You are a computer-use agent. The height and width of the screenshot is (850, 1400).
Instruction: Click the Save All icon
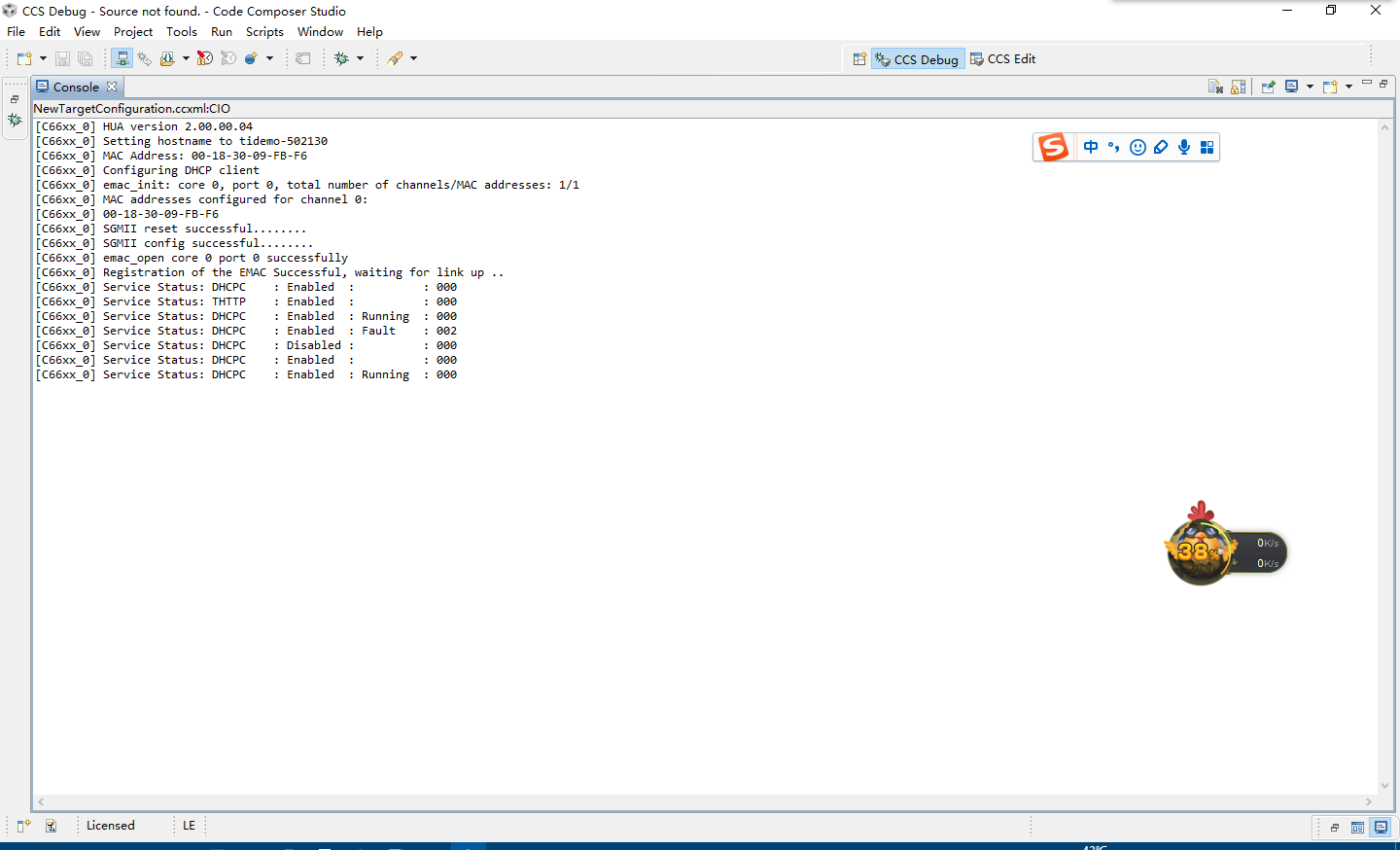(86, 58)
